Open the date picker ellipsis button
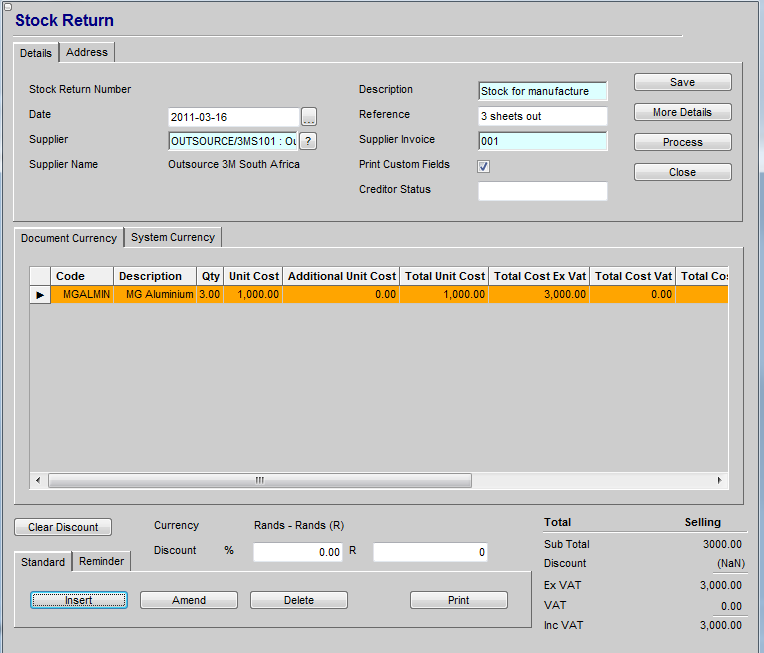 (309, 116)
